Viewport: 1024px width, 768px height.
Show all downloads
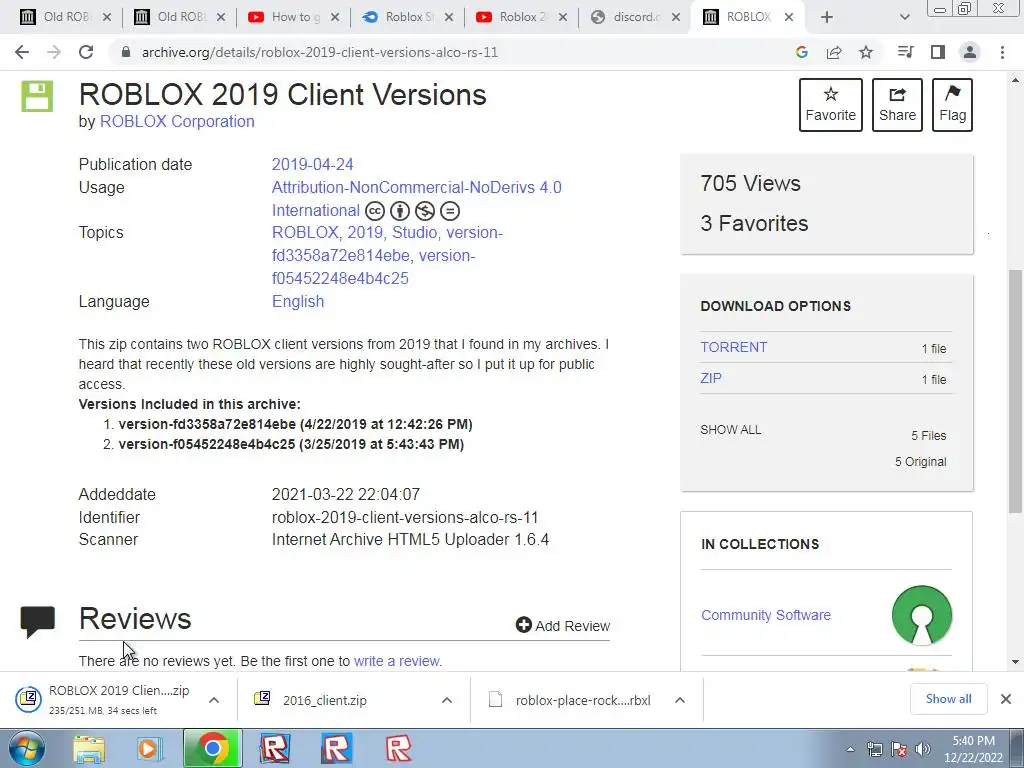(948, 699)
